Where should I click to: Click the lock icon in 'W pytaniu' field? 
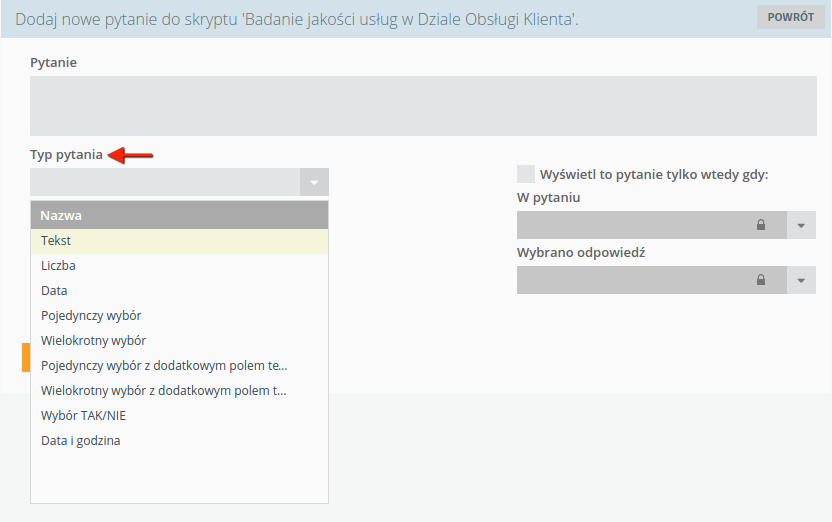[761, 225]
